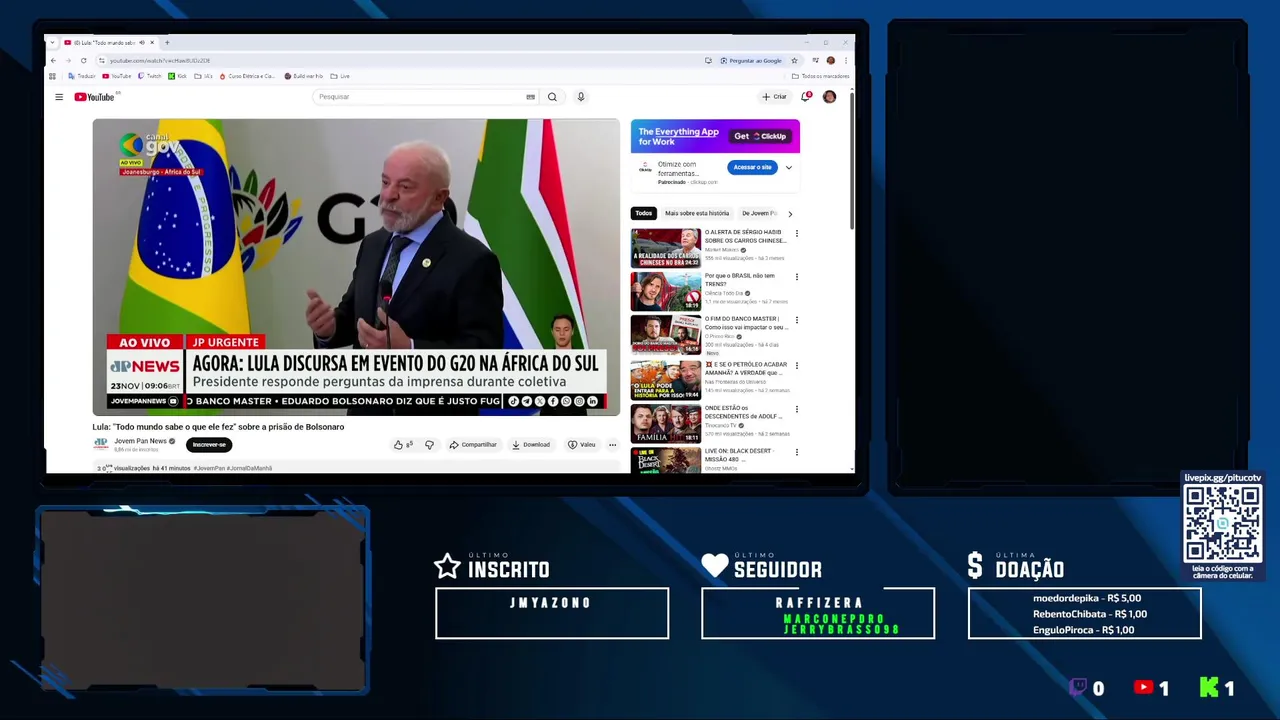The image size is (1280, 720).
Task: Open a new browser tab
Action: click(167, 43)
